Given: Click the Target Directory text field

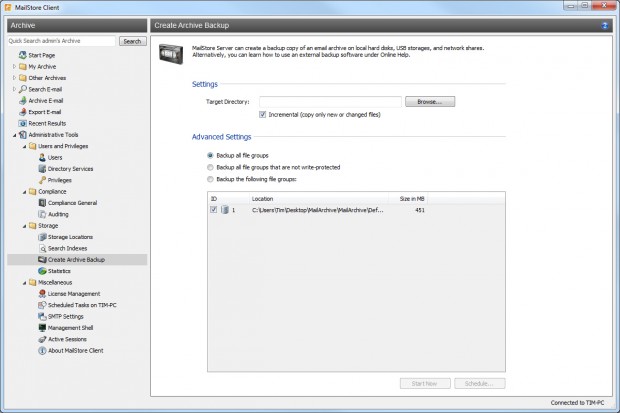Looking at the screenshot, I should click(x=331, y=102).
